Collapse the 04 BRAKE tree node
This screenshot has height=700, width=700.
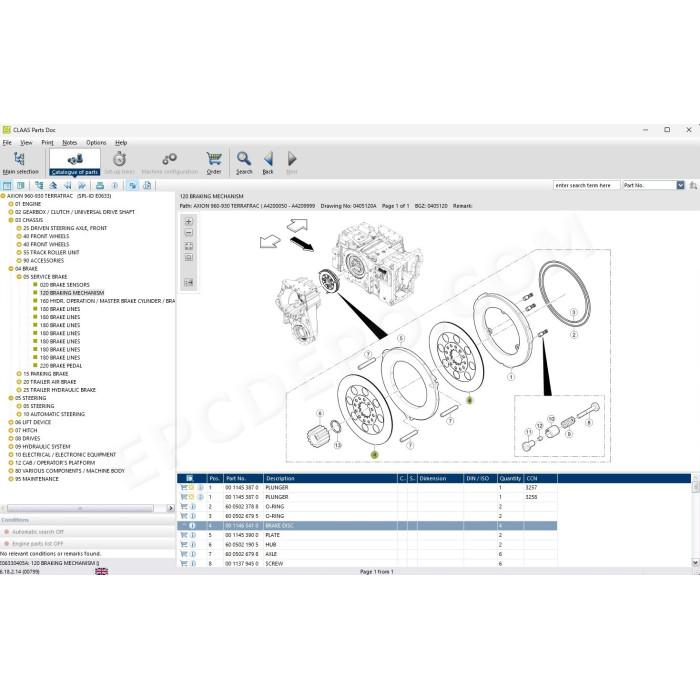(x=11, y=269)
